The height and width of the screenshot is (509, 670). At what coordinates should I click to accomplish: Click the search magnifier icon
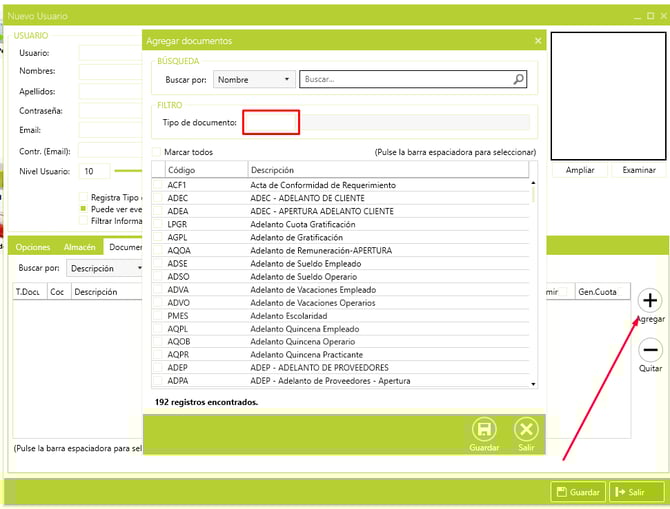(x=518, y=79)
